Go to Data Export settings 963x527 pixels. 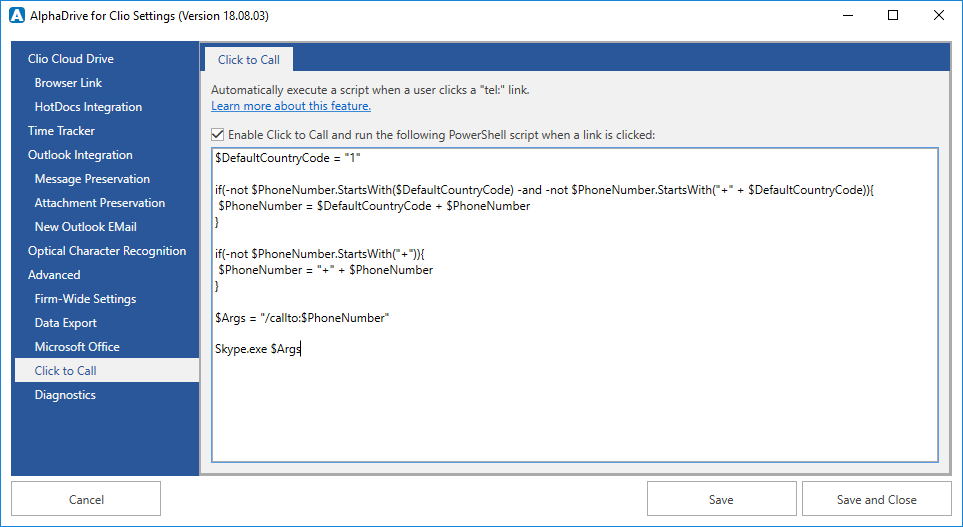[66, 323]
